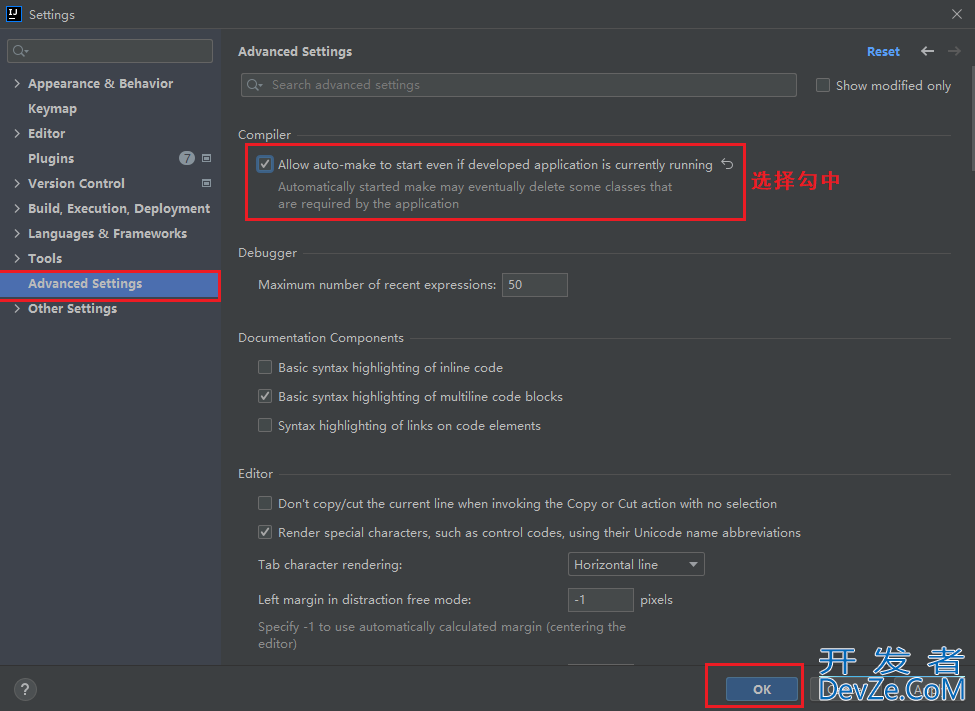Image resolution: width=975 pixels, height=711 pixels.
Task: Click the IntelliJ IDEA logo in title bar
Action: pos(14,14)
